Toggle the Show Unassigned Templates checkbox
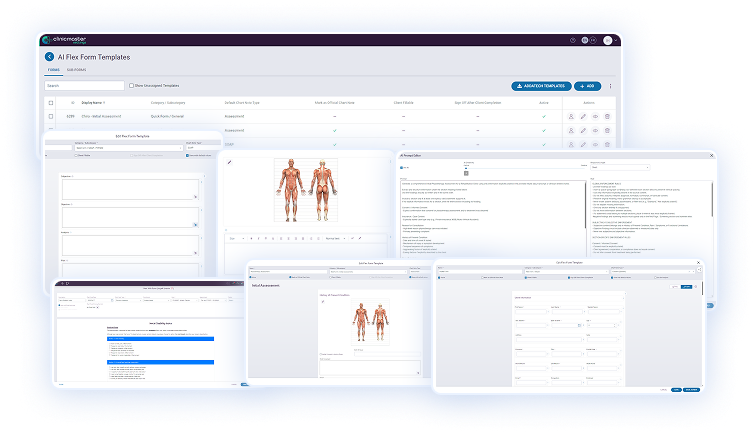The width and height of the screenshot is (753, 433). [132, 86]
